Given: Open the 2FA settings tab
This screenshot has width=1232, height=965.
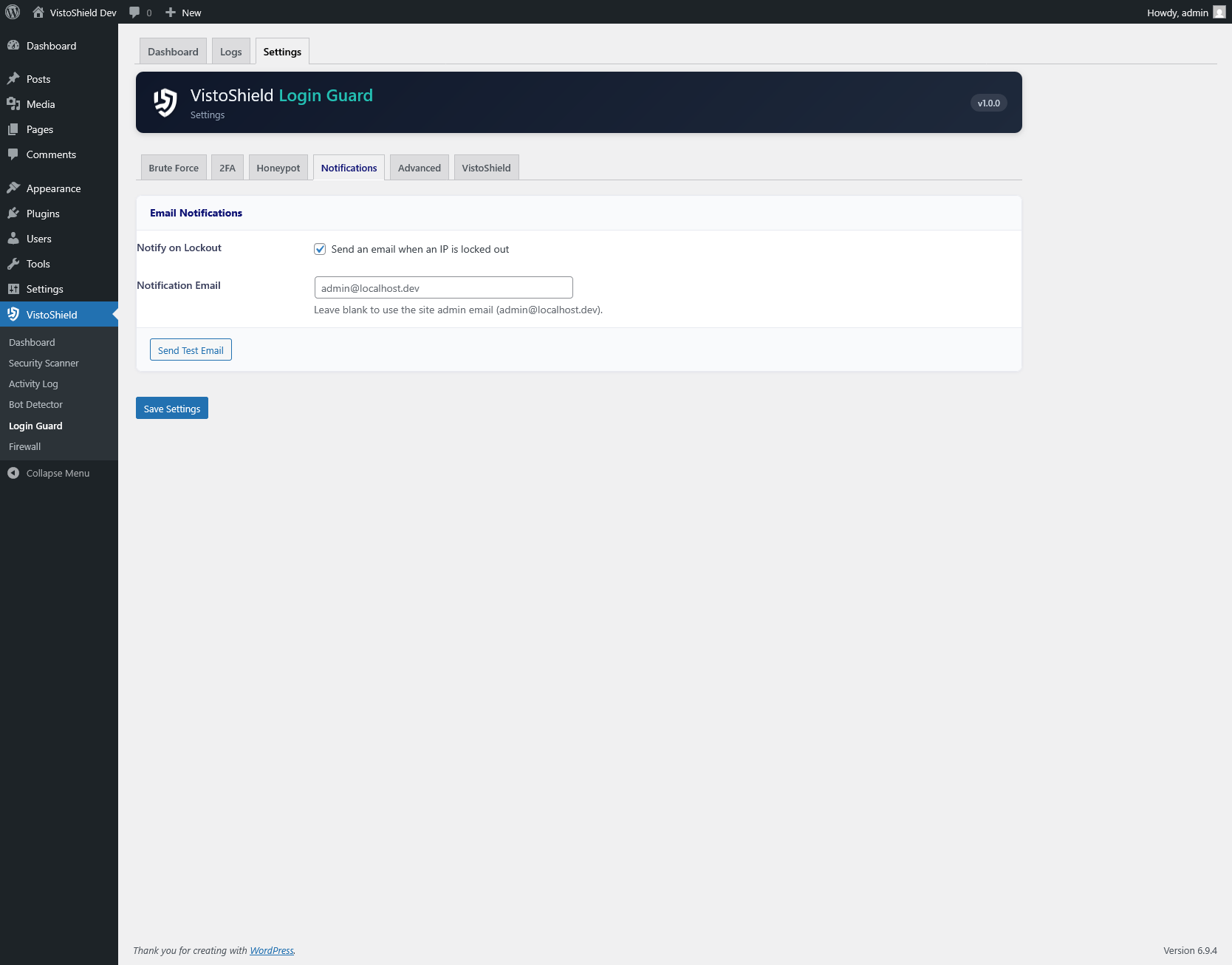Looking at the screenshot, I should pyautogui.click(x=227, y=167).
